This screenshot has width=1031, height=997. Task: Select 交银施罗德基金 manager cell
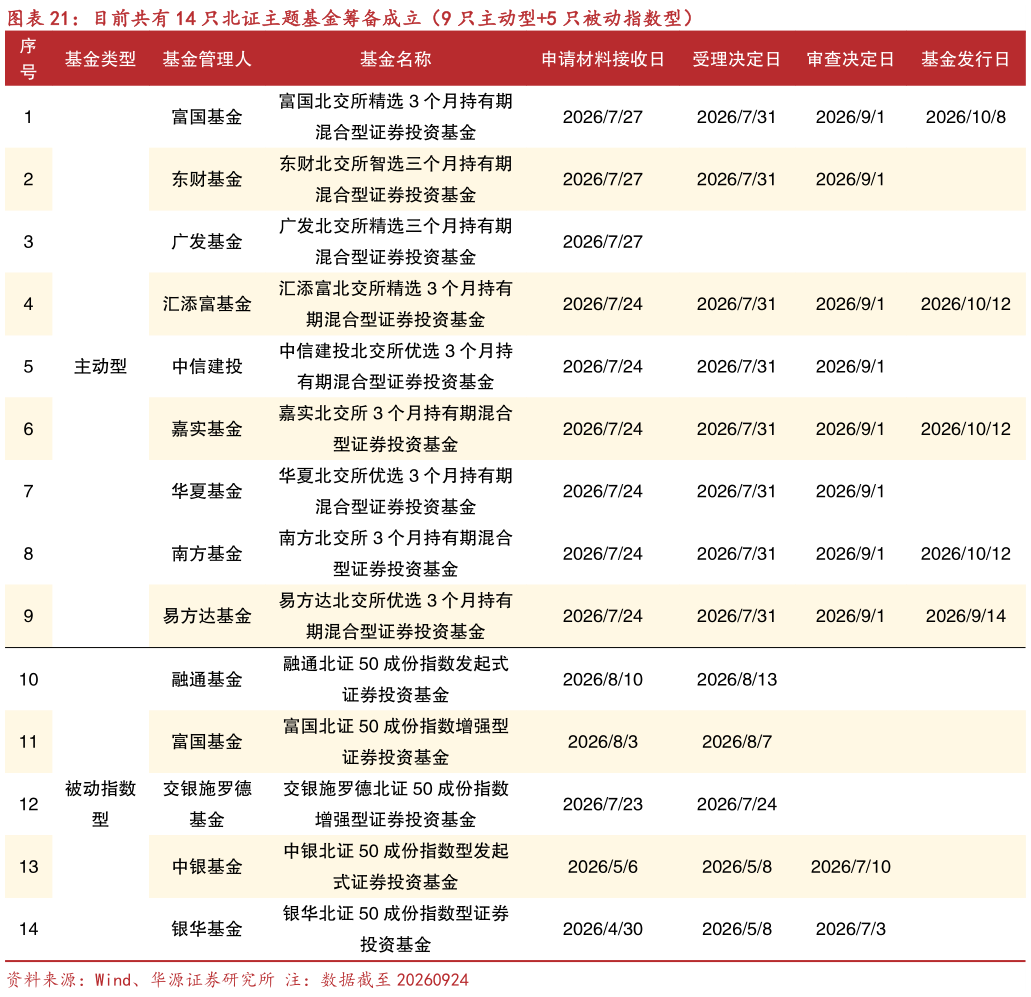pyautogui.click(x=206, y=804)
